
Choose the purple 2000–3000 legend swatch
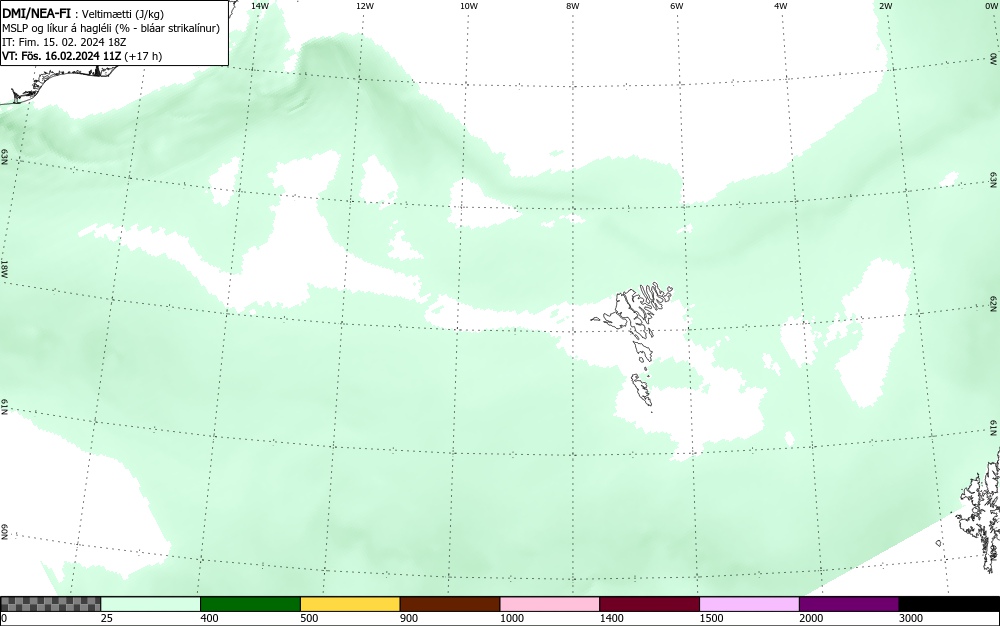click(x=849, y=604)
